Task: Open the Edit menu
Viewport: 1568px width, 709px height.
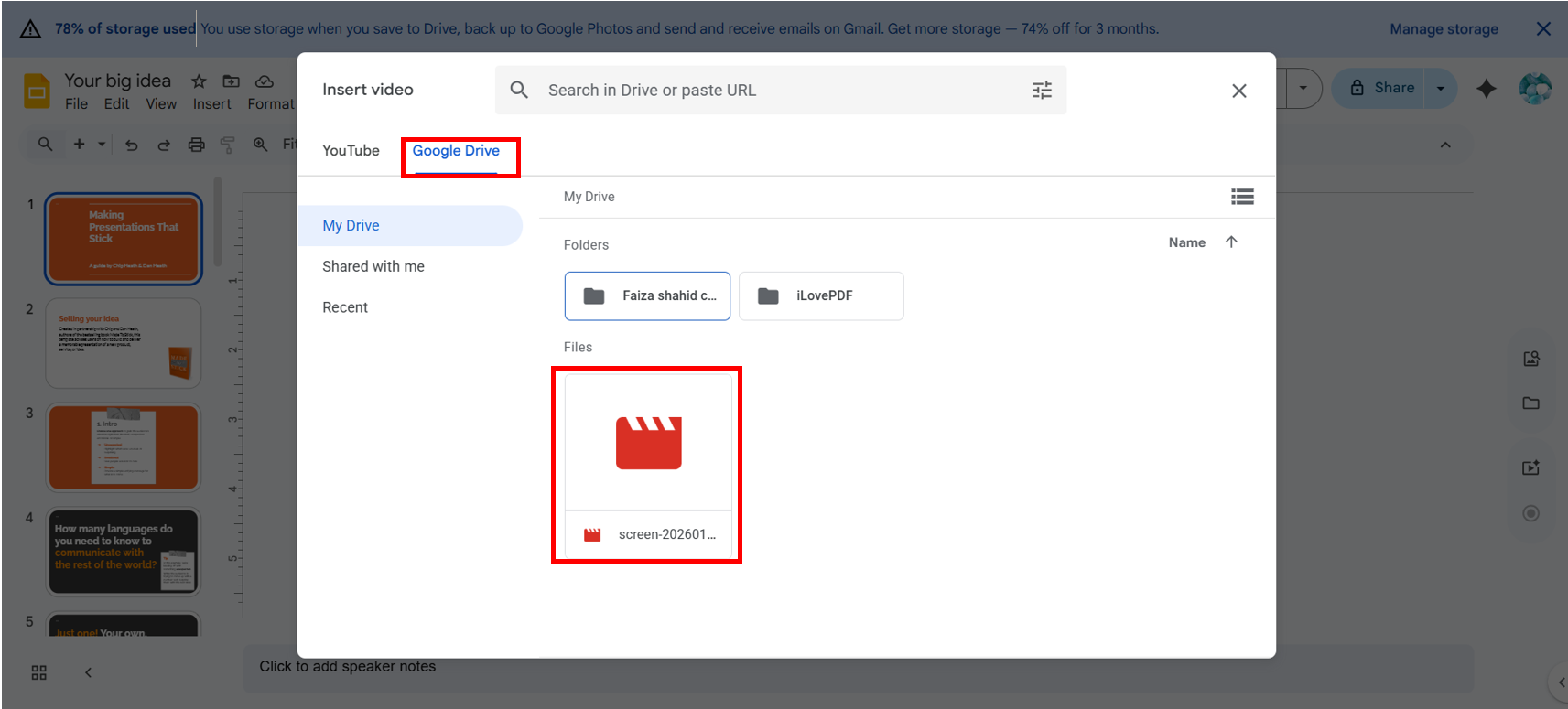Action: click(116, 104)
